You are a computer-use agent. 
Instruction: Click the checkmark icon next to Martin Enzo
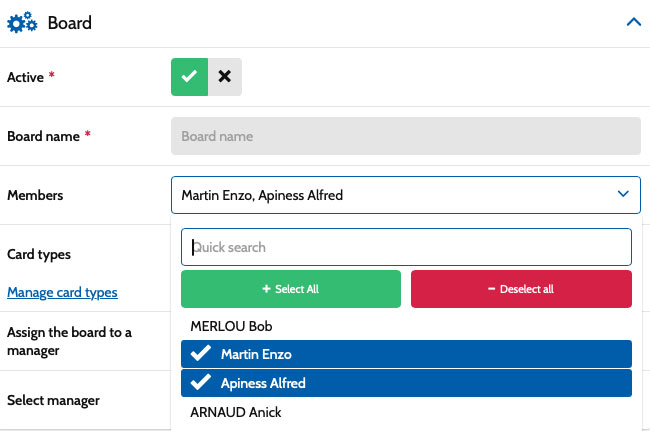[x=200, y=354]
